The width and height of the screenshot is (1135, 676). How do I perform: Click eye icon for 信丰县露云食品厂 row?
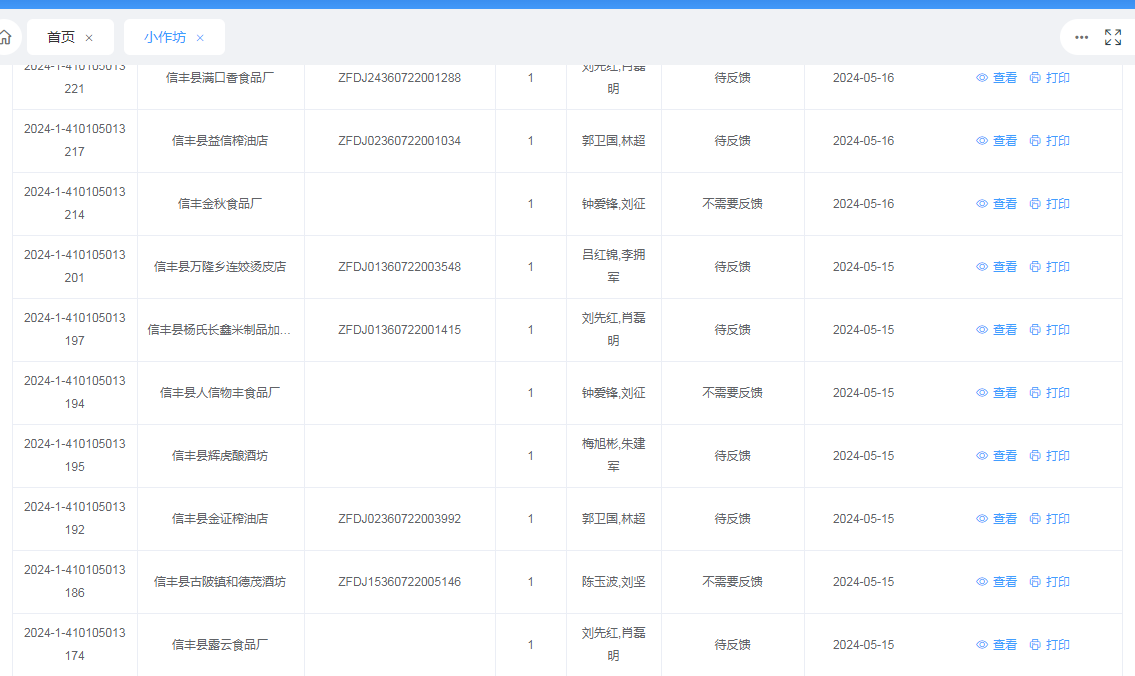[982, 645]
